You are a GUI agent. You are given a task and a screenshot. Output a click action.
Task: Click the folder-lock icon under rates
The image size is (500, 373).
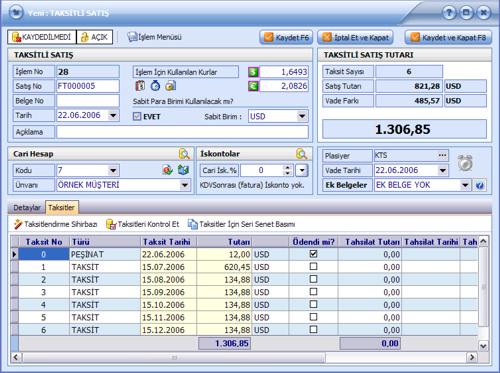170,86
